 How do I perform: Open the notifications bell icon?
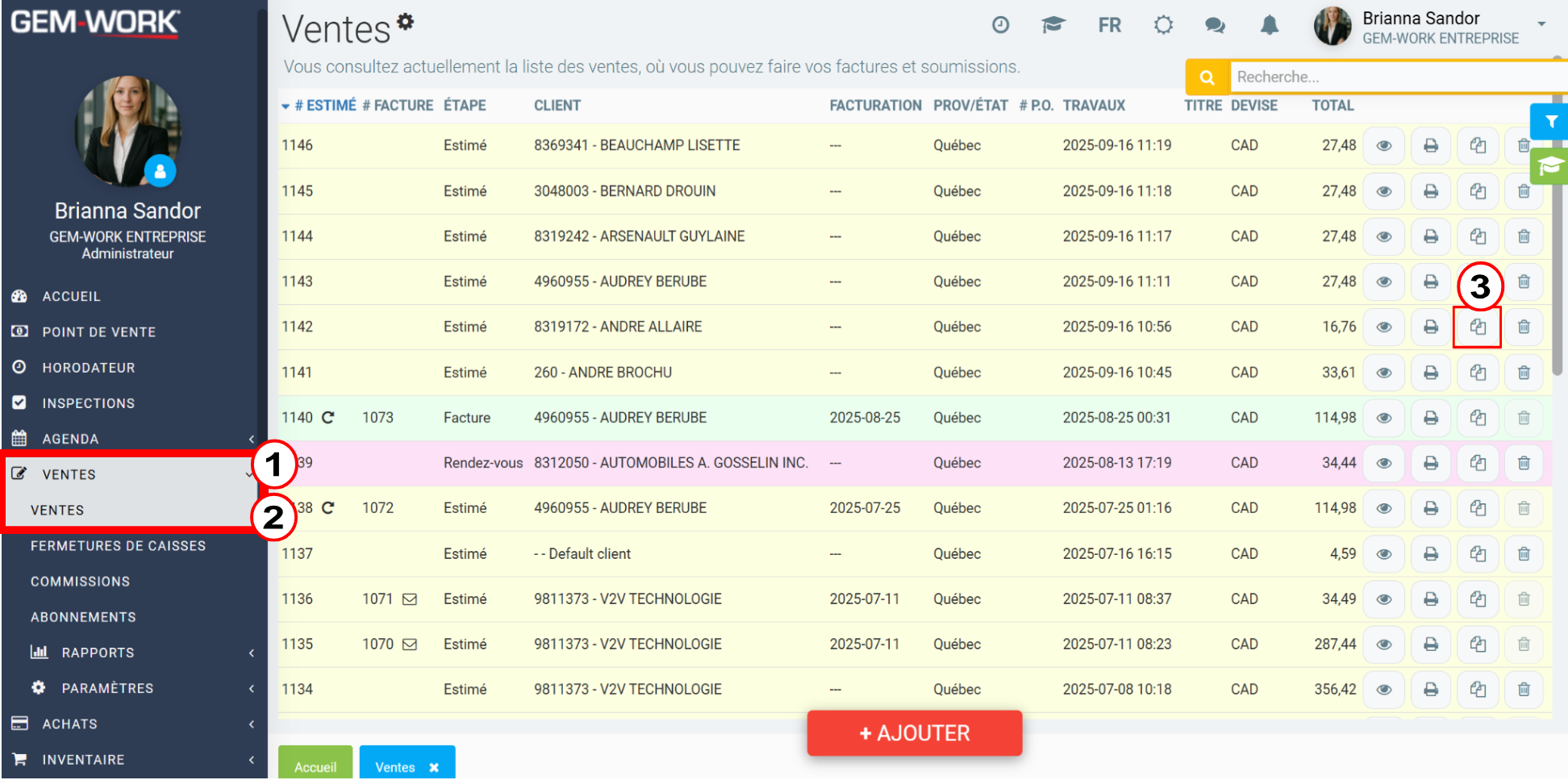coord(1270,26)
